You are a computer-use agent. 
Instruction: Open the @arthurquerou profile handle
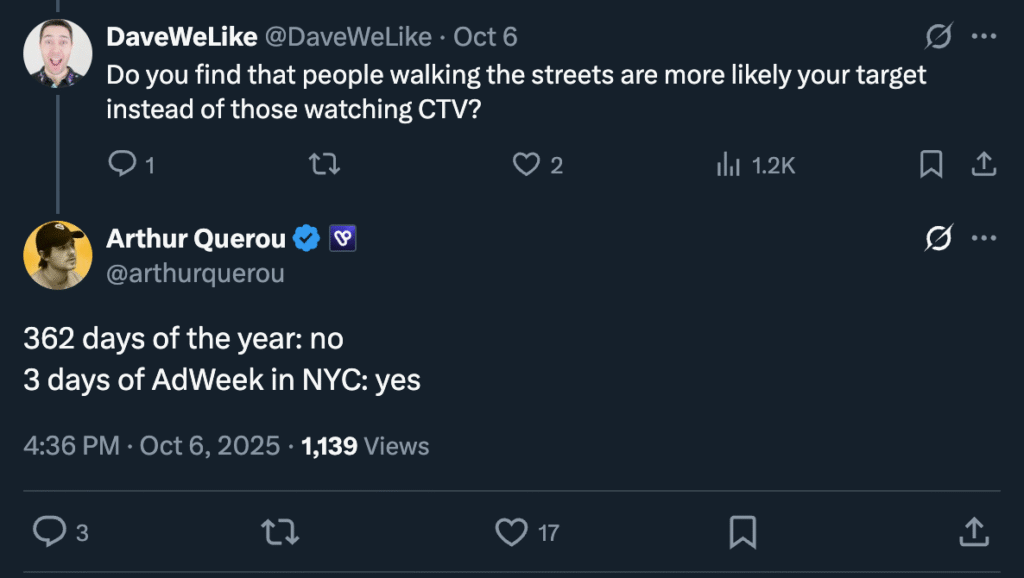click(x=195, y=273)
